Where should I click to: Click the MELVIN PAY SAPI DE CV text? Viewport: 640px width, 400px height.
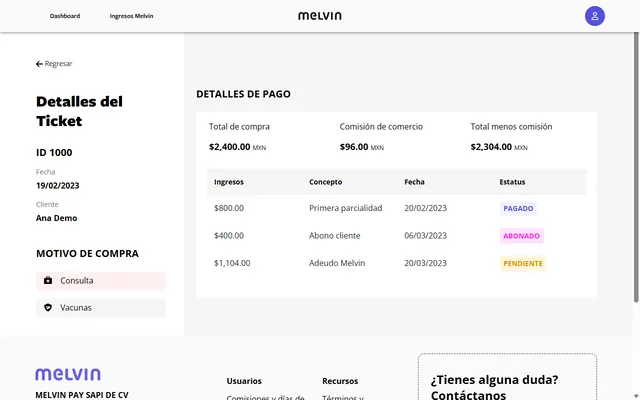[82, 395]
